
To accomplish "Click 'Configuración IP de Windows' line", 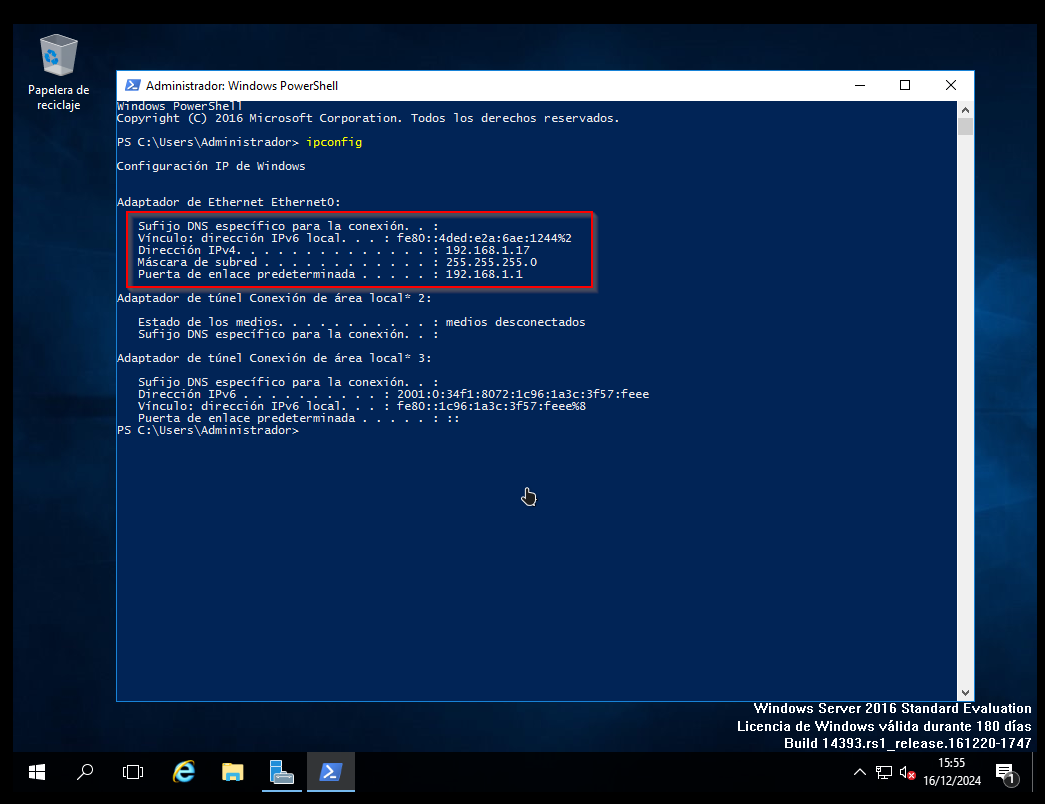I will (211, 166).
